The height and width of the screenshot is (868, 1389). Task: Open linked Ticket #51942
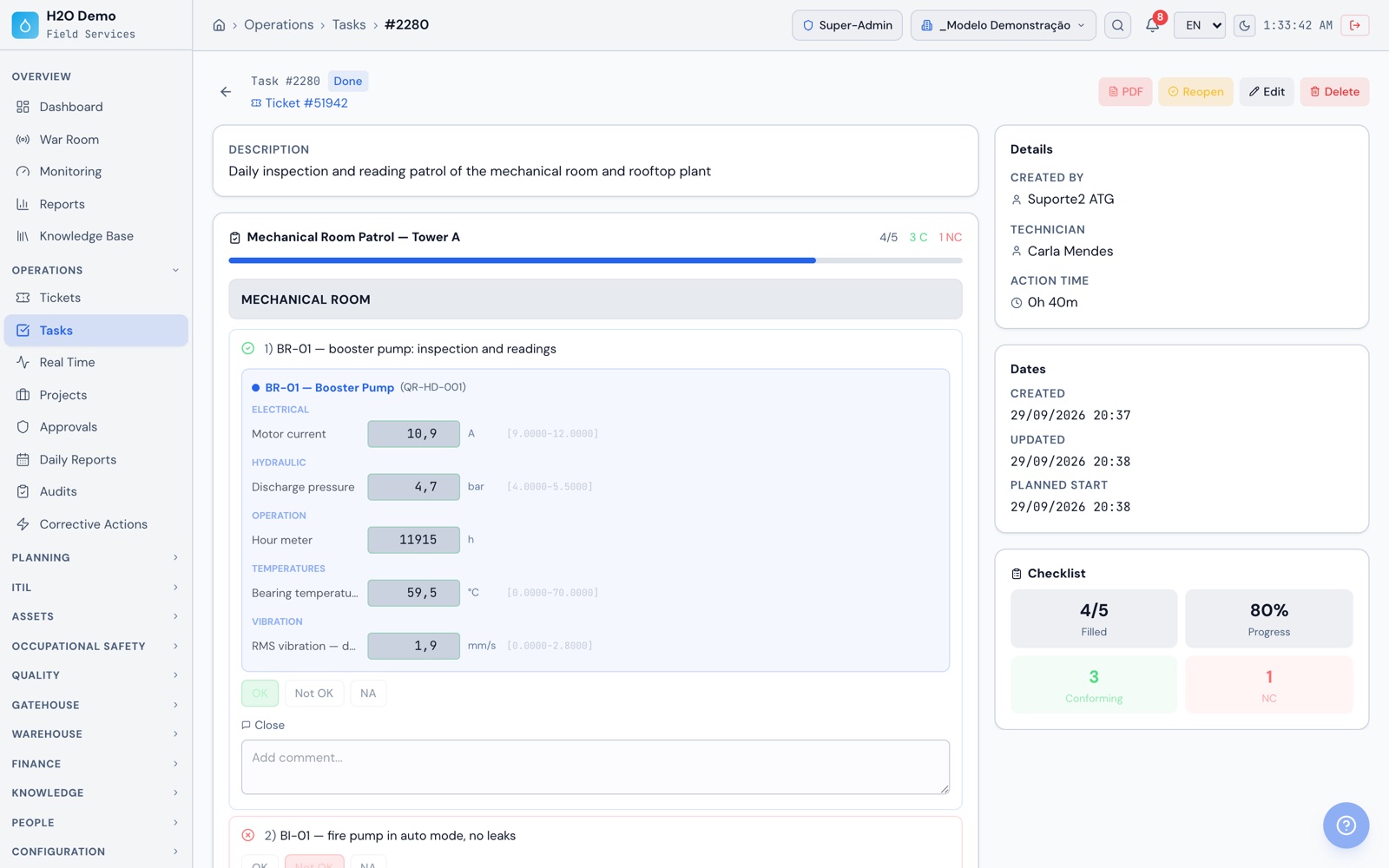point(300,102)
